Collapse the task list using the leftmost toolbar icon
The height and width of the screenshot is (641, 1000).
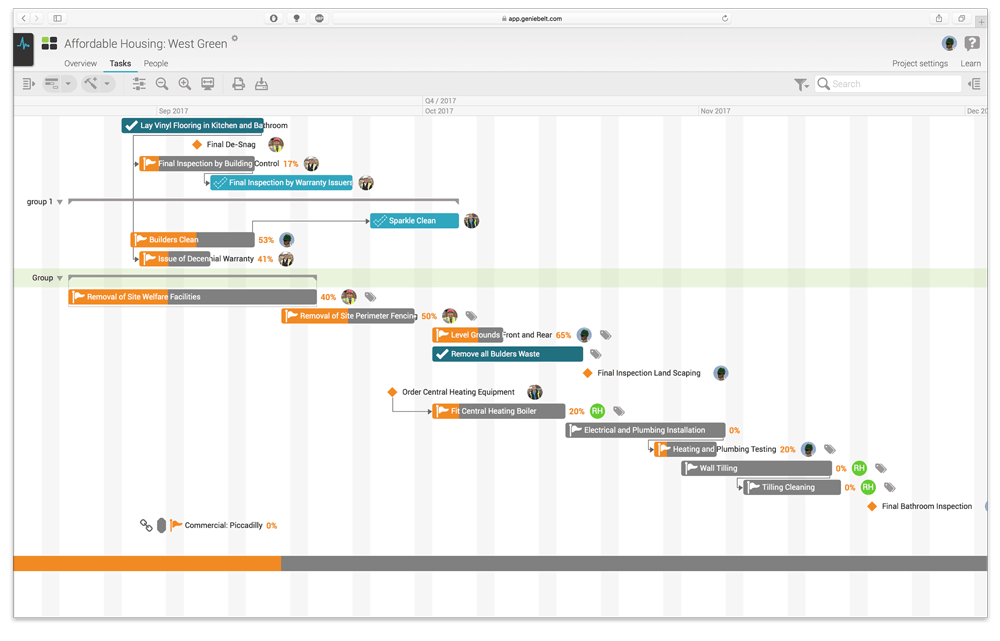tap(28, 83)
